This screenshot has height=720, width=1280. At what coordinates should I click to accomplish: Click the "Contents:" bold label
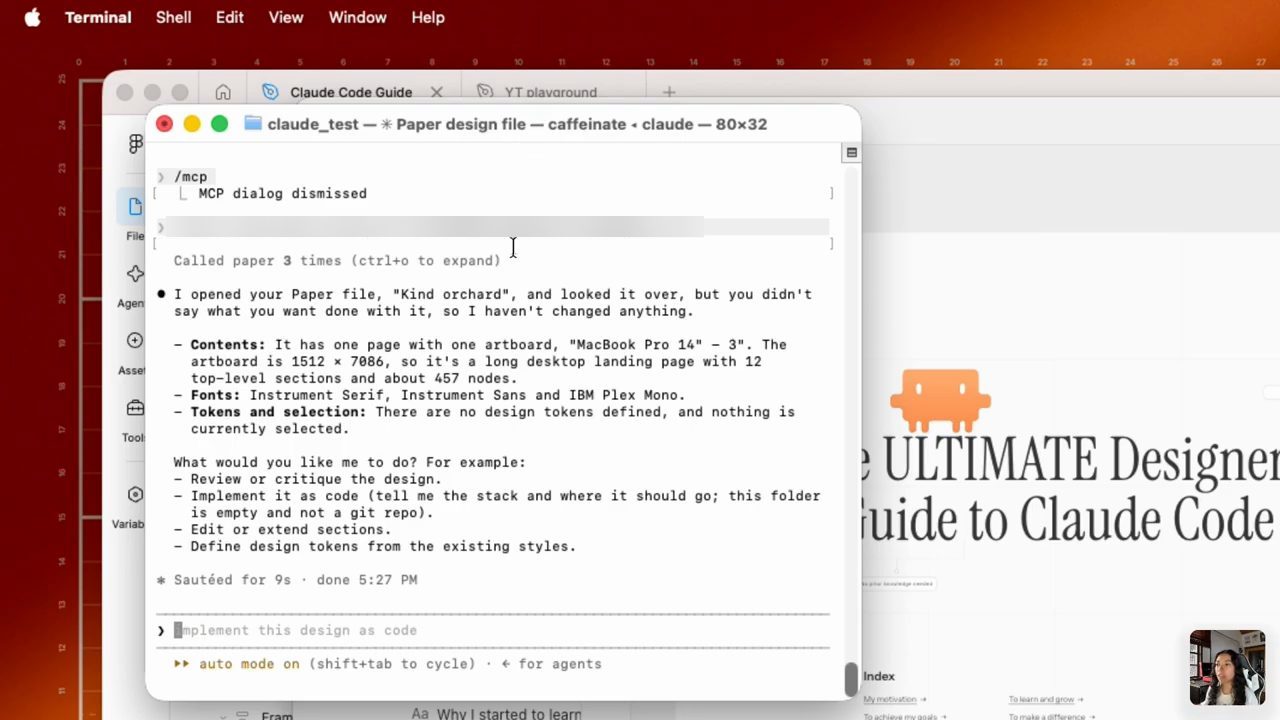tap(228, 345)
